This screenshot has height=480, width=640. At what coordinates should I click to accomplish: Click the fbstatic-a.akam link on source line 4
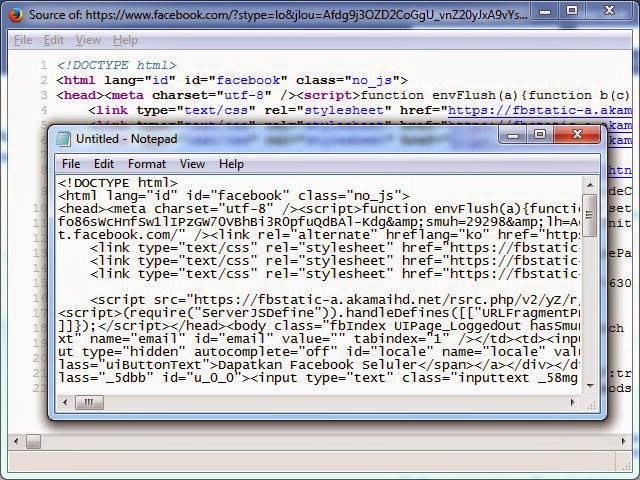point(540,110)
